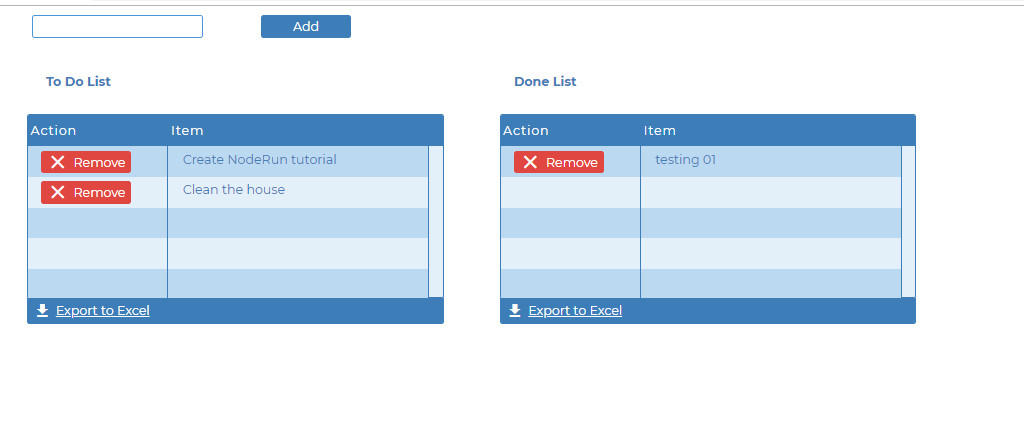Image resolution: width=1024 pixels, height=444 pixels.
Task: Click the Done List vertical scrollbar
Action: coord(908,221)
